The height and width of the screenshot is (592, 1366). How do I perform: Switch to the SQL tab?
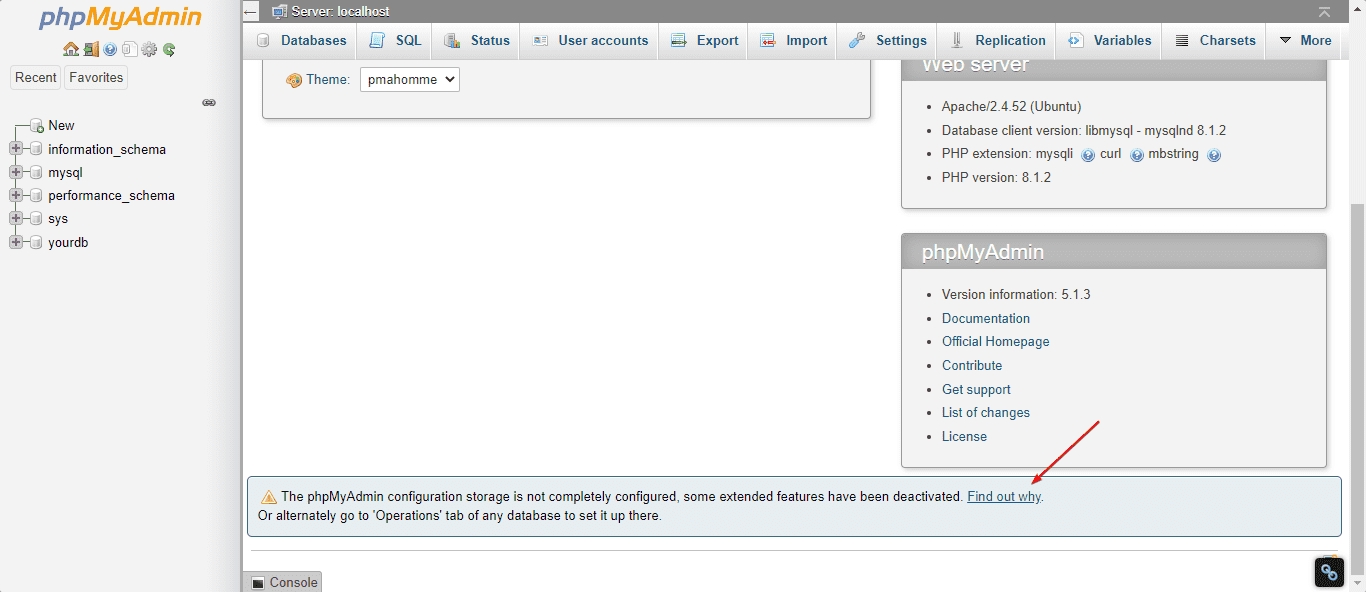click(x=395, y=41)
